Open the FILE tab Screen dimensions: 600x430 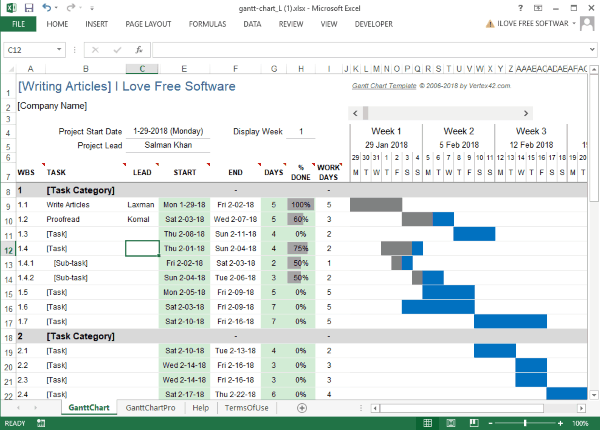tap(19, 23)
